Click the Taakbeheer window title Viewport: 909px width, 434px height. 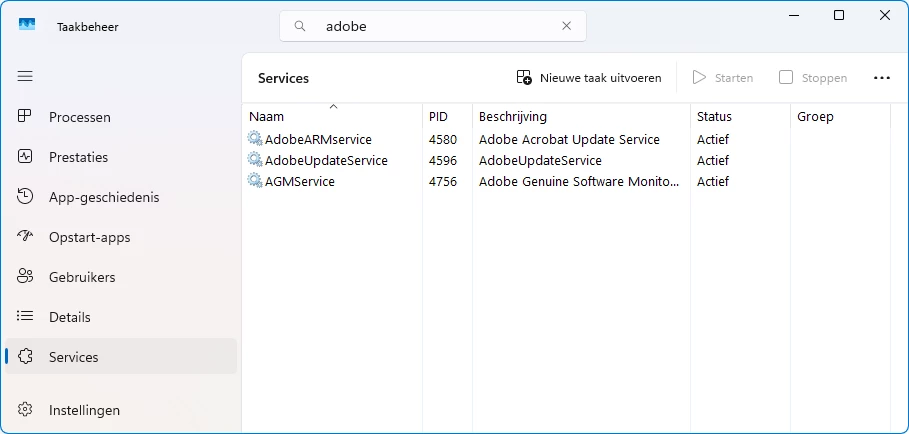[x=88, y=27]
